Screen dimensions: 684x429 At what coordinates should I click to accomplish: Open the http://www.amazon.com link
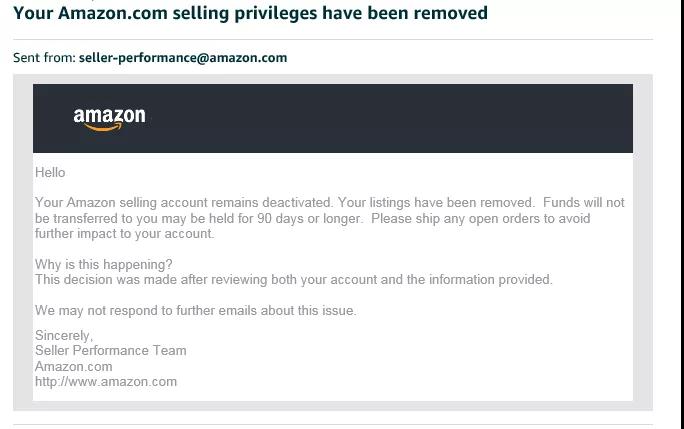tap(106, 382)
